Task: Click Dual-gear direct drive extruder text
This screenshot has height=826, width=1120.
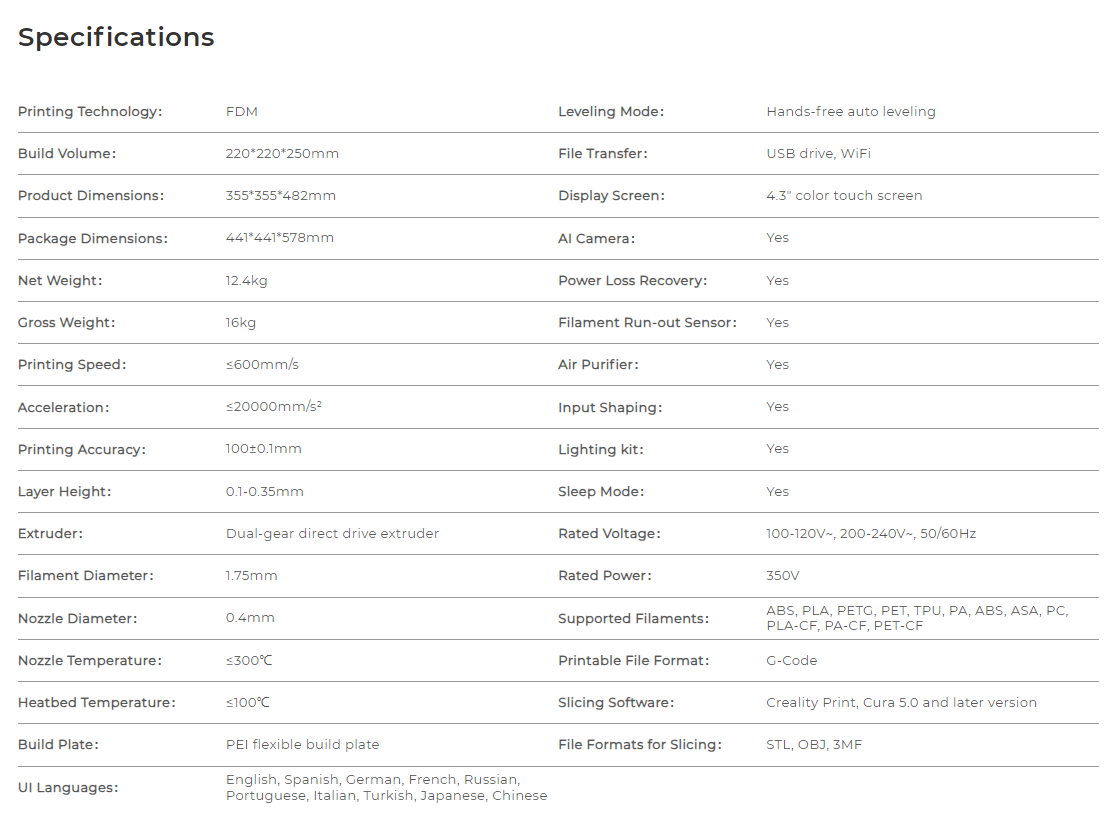Action: tap(332, 534)
